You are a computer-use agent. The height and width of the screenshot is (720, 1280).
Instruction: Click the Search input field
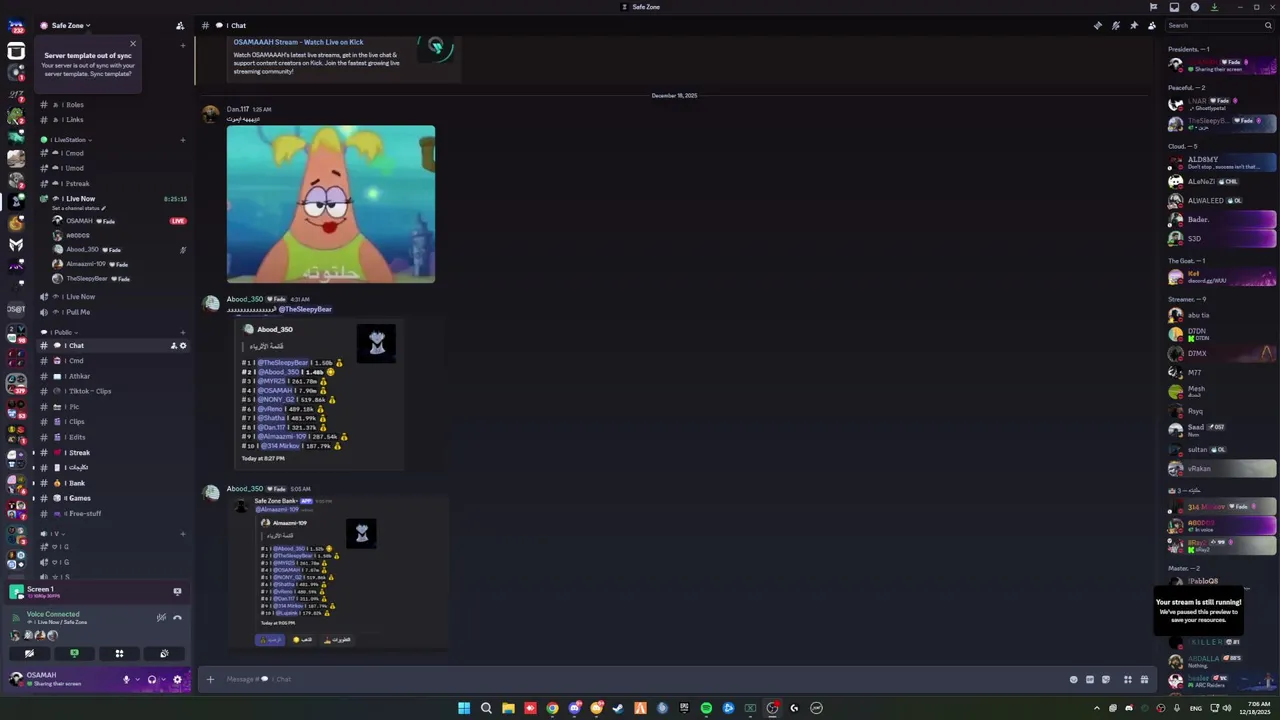point(1218,25)
